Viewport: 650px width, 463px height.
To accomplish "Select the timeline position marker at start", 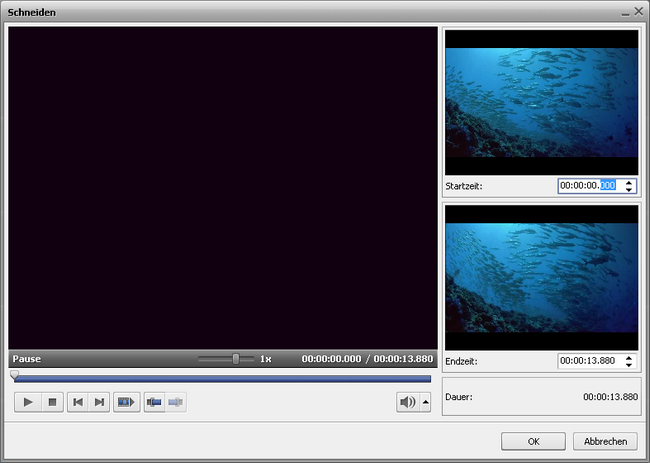I will click(x=15, y=376).
